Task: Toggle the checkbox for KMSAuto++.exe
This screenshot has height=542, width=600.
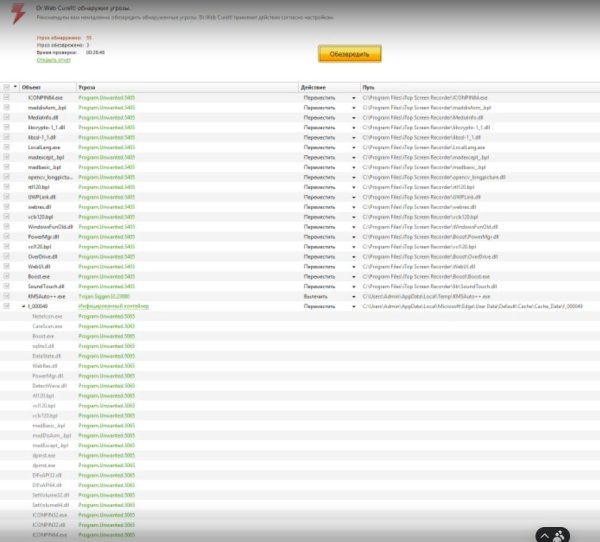Action: [7, 296]
